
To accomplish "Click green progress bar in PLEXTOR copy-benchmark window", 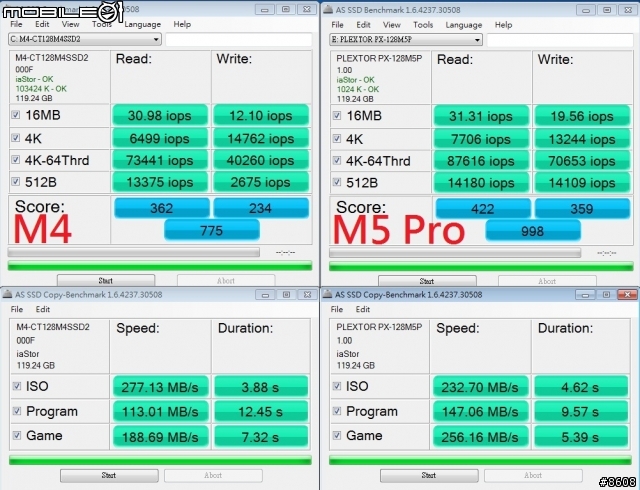I will click(480, 460).
